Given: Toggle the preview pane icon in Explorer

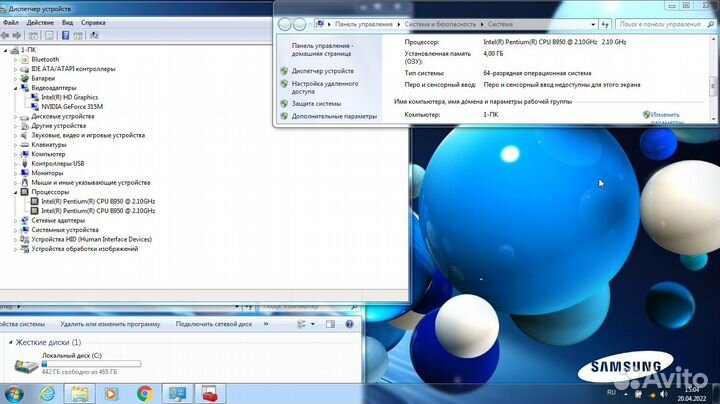Looking at the screenshot, I should [329, 324].
